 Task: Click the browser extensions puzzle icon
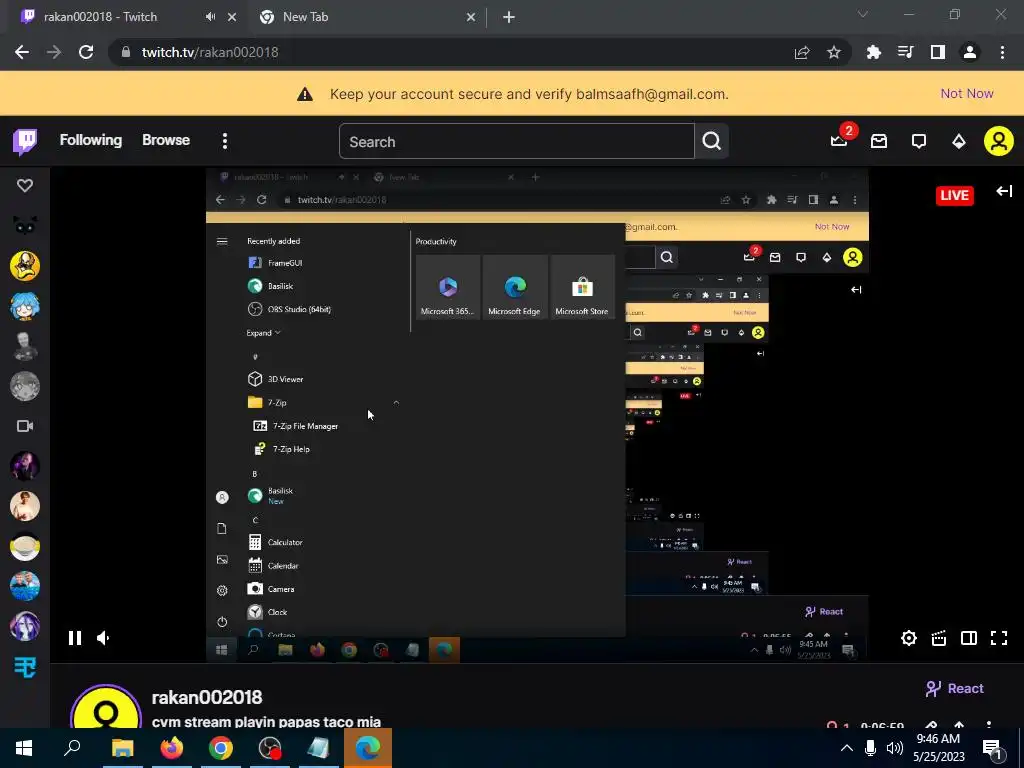coord(873,52)
